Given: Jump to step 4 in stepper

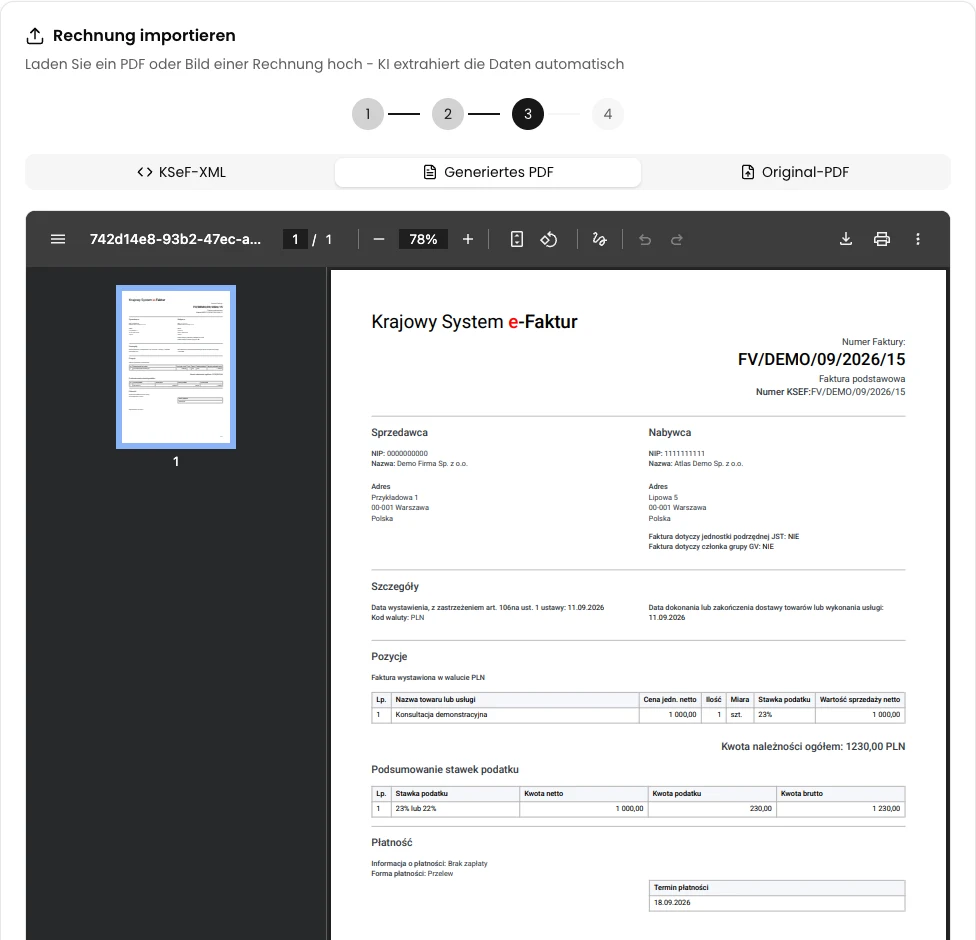Looking at the screenshot, I should pos(608,114).
